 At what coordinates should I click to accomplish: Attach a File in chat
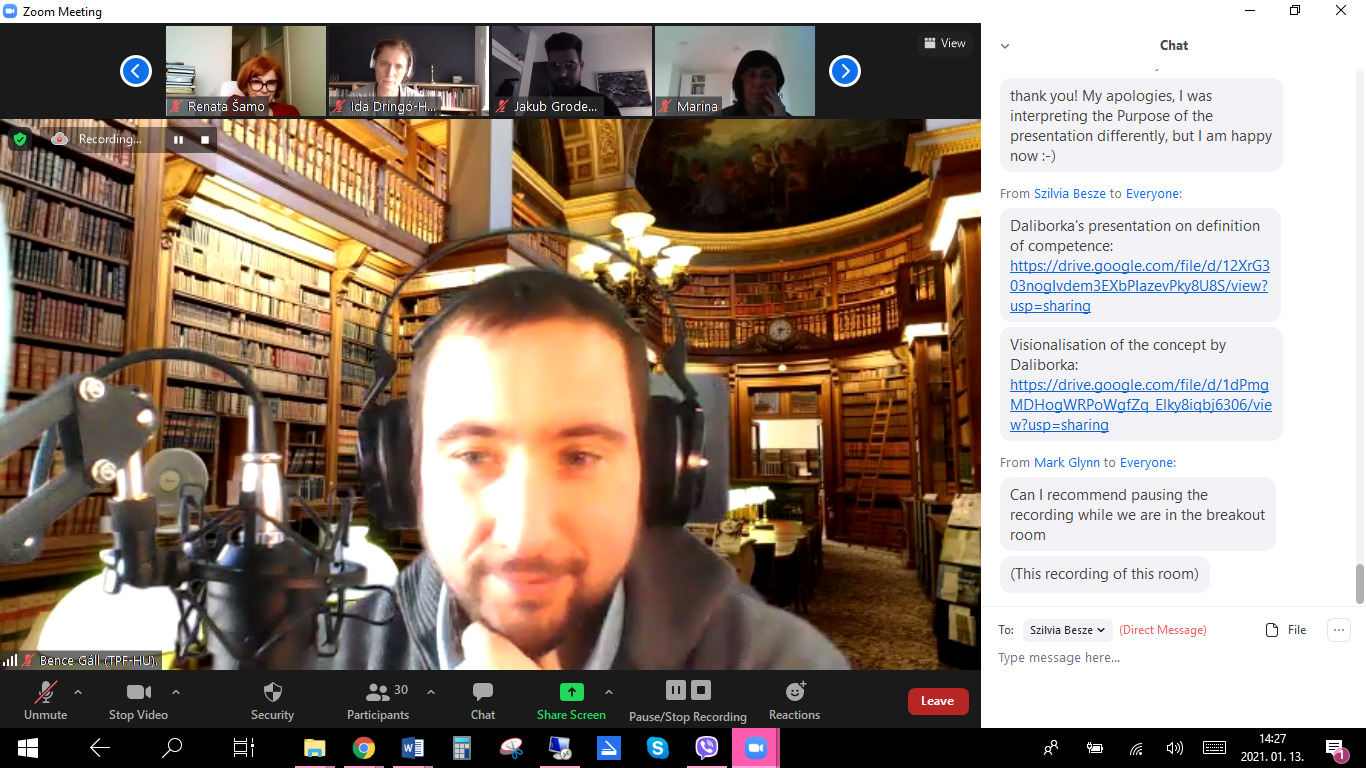point(1286,630)
